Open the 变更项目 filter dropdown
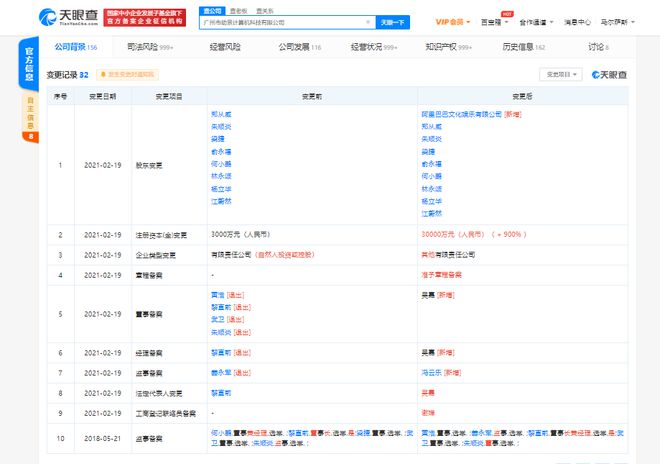Viewport: 660px width, 464px height. (561, 74)
